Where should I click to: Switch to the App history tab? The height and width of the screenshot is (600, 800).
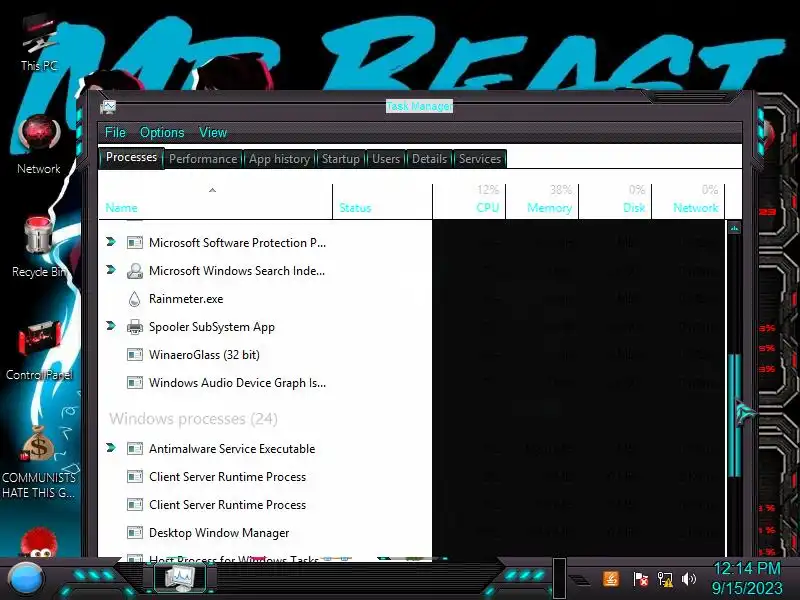tap(279, 159)
